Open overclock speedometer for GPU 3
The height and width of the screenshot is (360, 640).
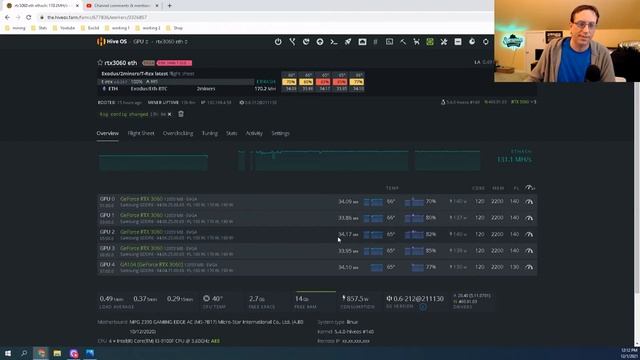coord(529,251)
